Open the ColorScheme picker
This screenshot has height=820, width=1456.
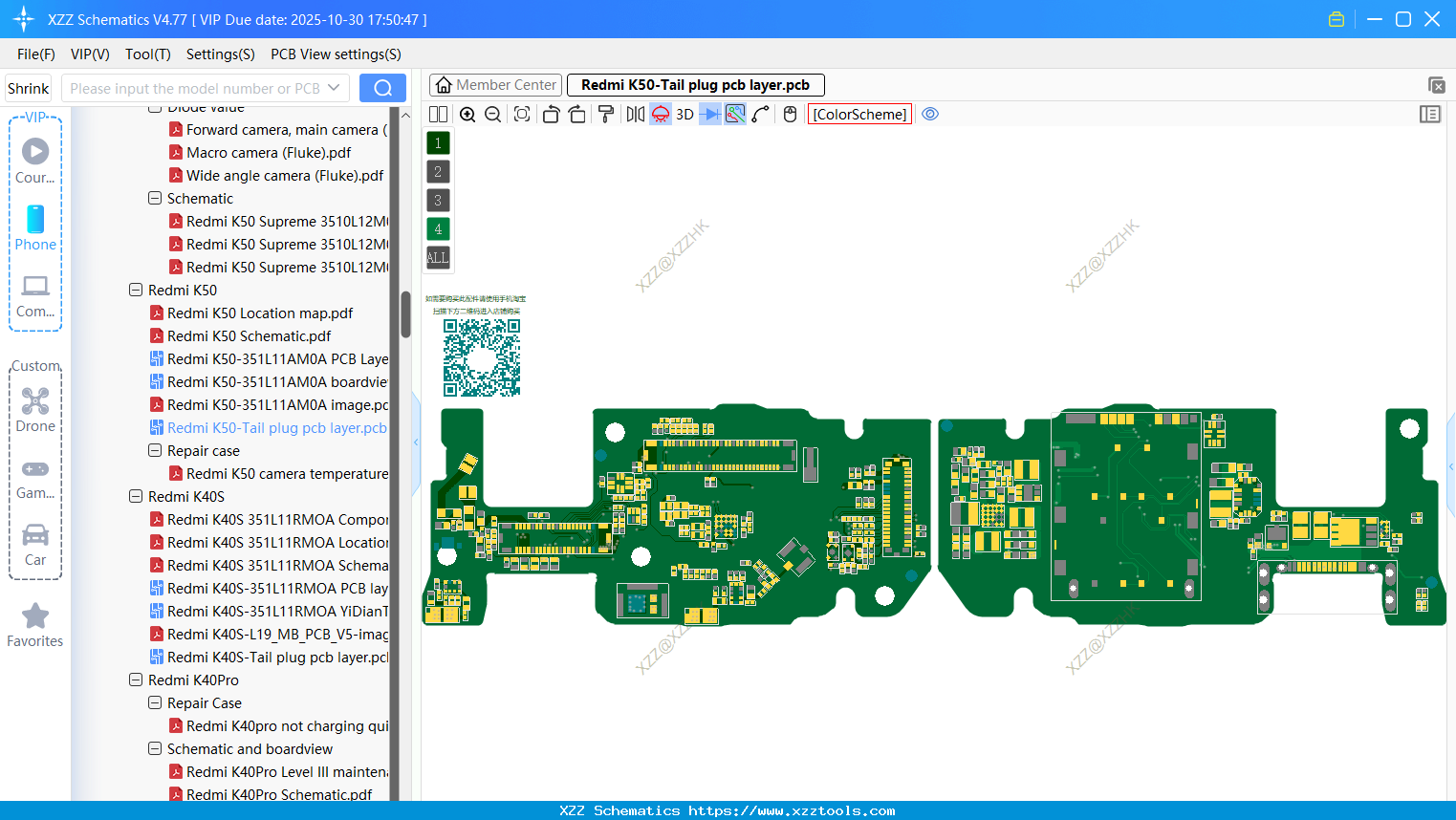point(859,115)
